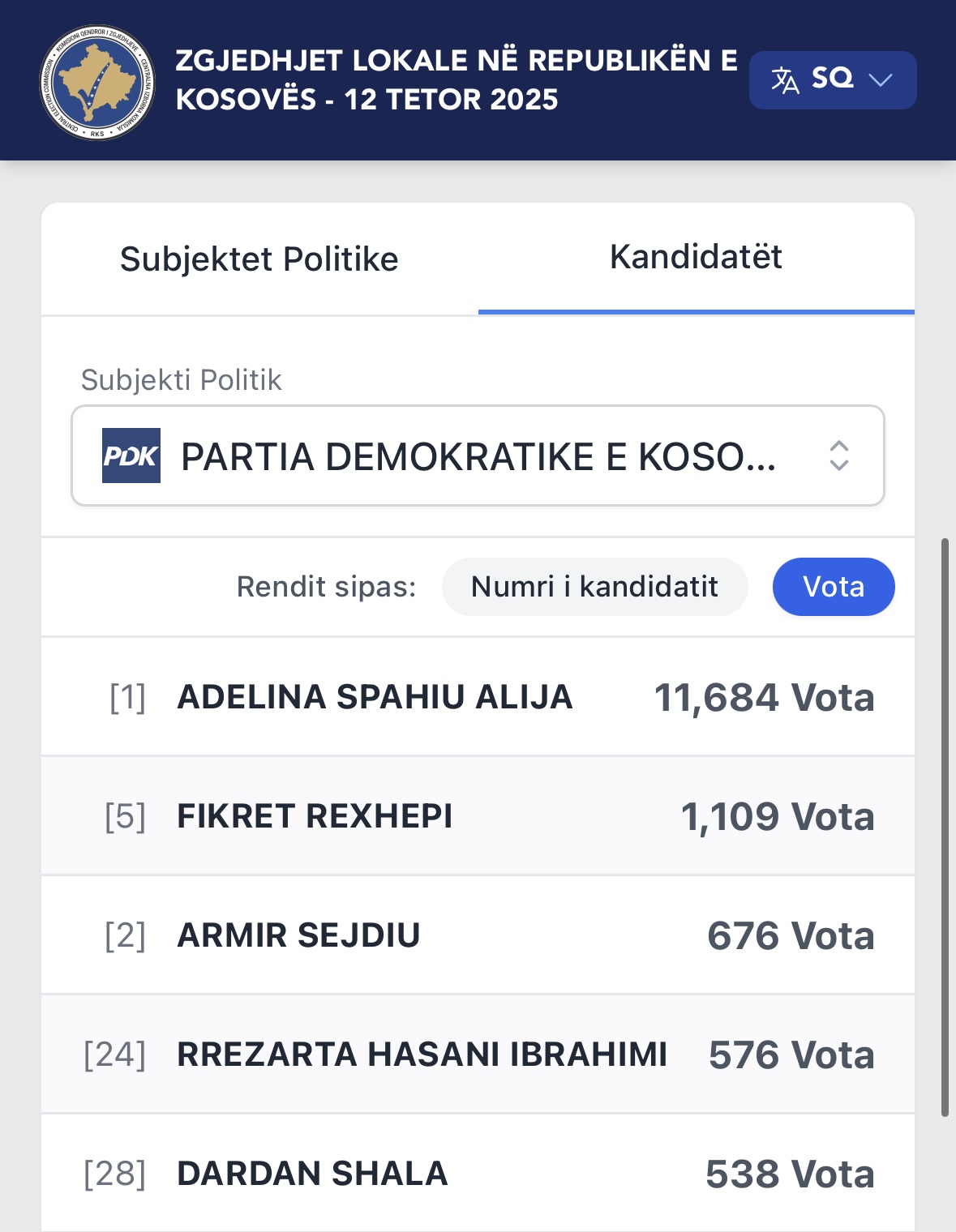Click the PDK party logo

point(131,456)
